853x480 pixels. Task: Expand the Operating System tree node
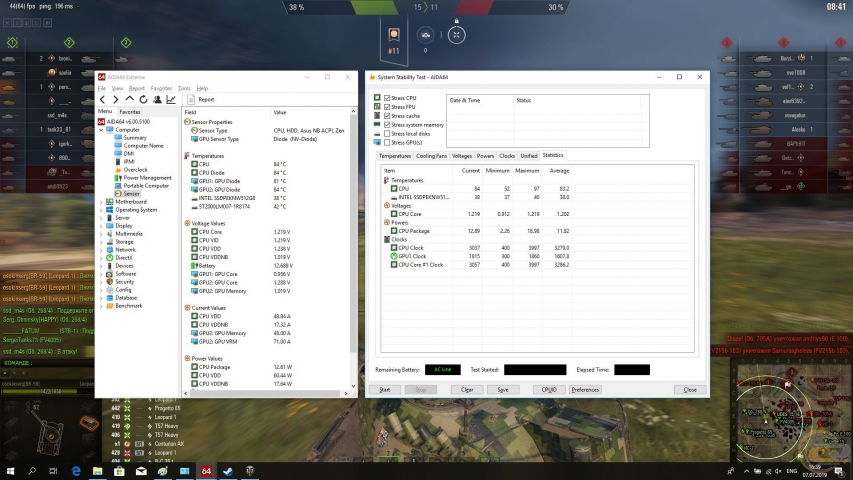[x=101, y=210]
